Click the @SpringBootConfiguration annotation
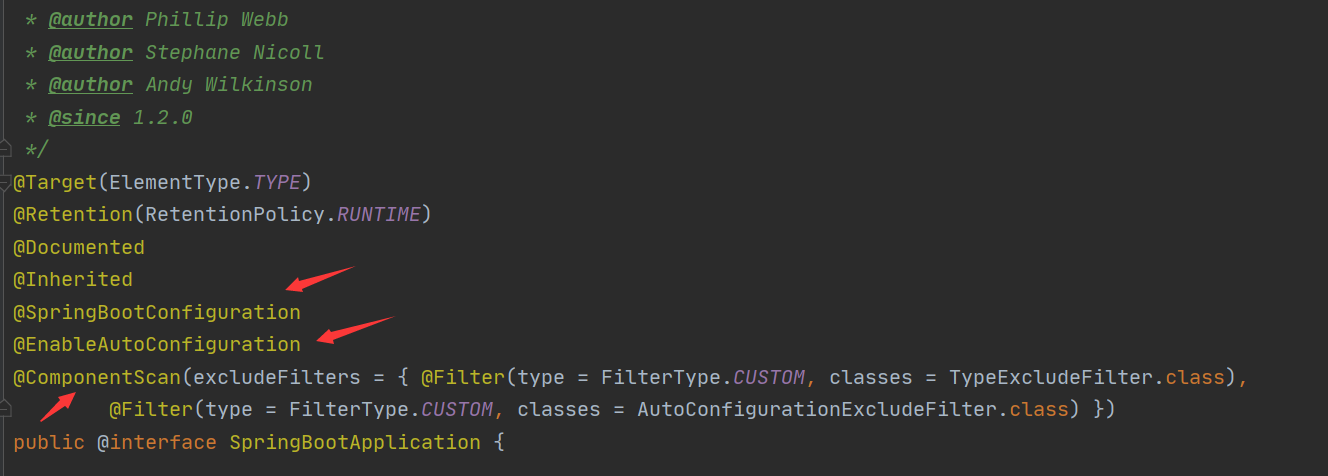Image resolution: width=1328 pixels, height=476 pixels. [x=156, y=312]
